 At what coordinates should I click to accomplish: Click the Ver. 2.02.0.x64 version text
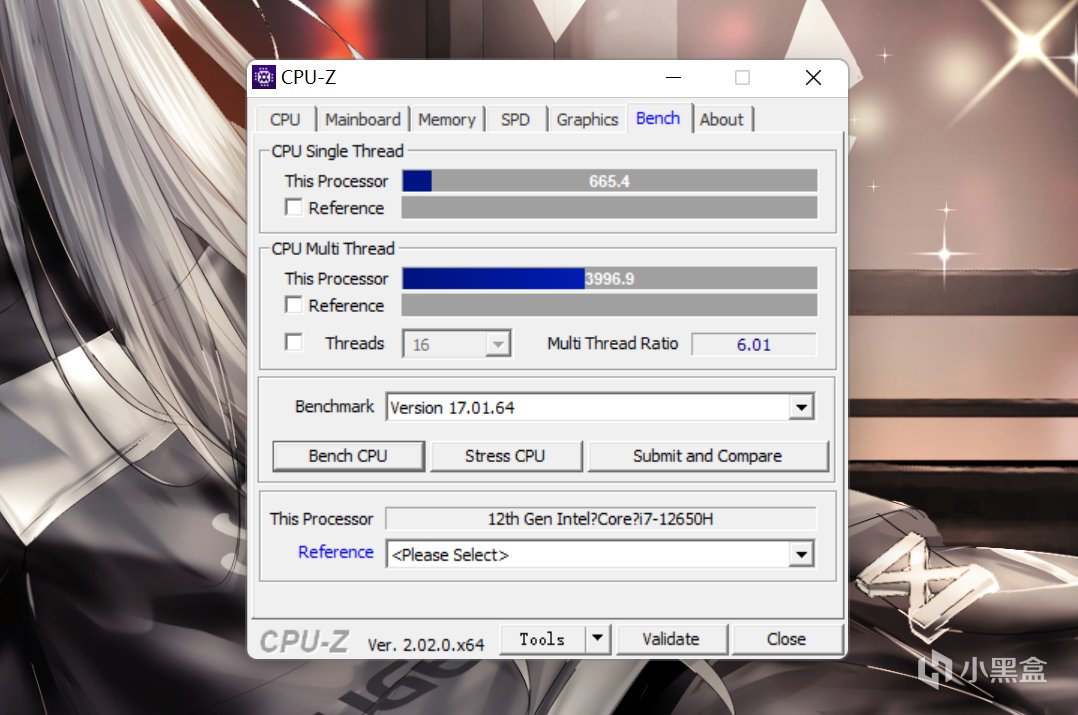[x=426, y=645]
